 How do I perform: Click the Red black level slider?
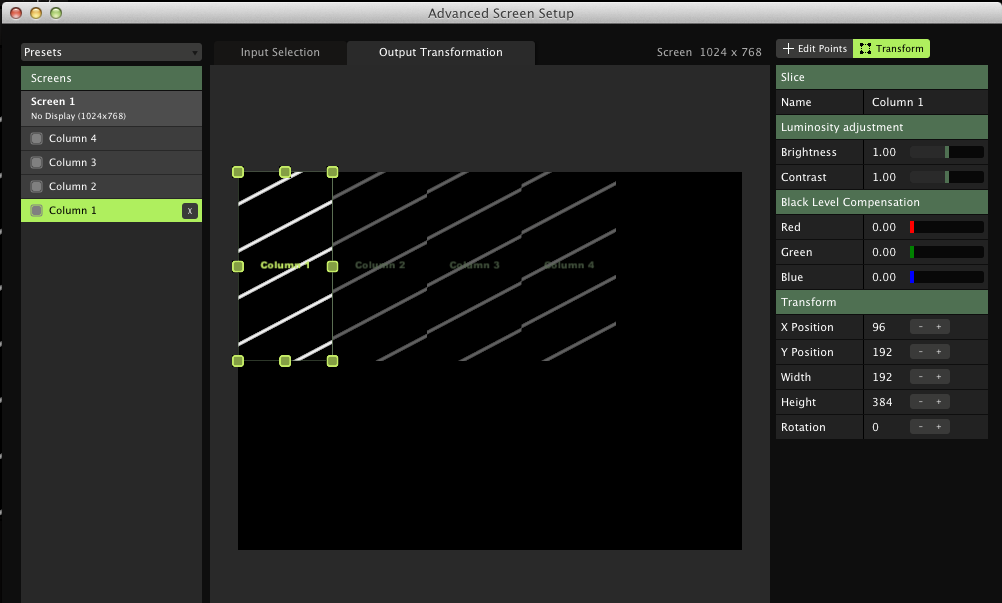946,227
